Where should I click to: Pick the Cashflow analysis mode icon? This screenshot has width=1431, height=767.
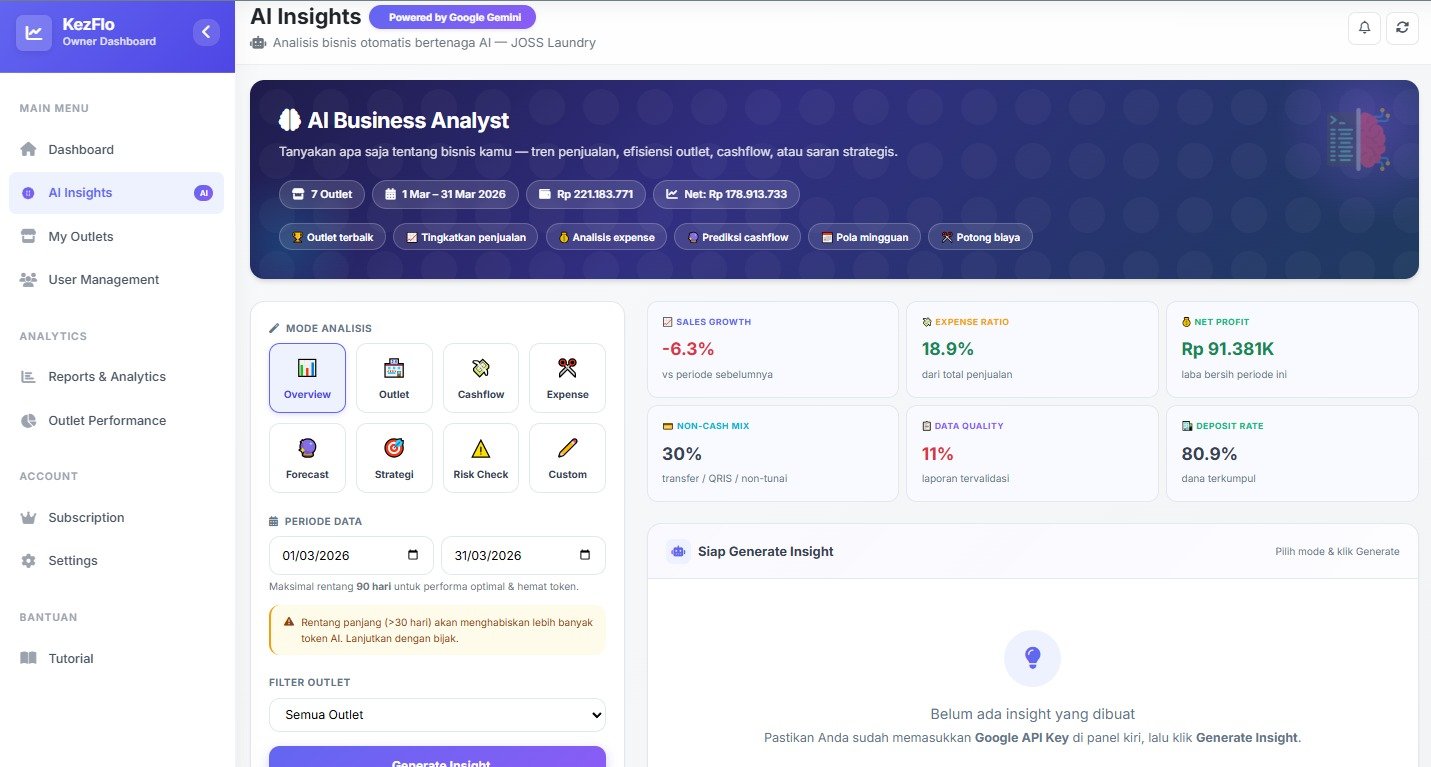coord(481,369)
